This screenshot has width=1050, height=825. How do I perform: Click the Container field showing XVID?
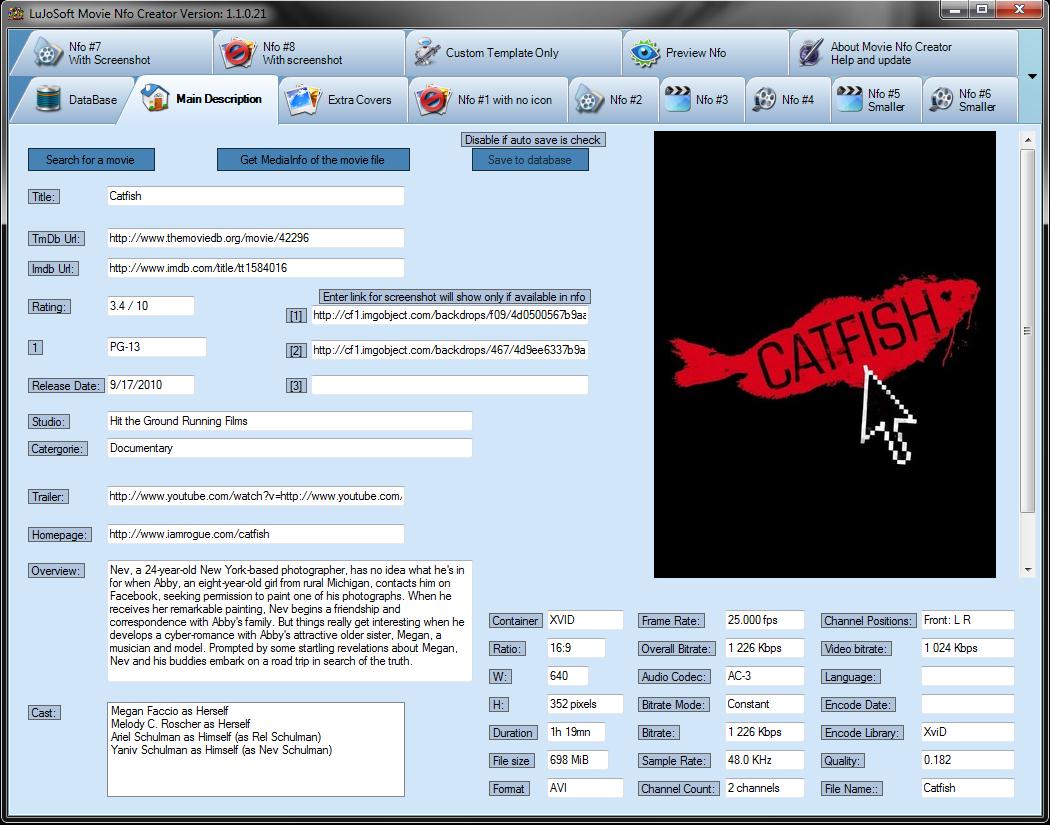[585, 620]
